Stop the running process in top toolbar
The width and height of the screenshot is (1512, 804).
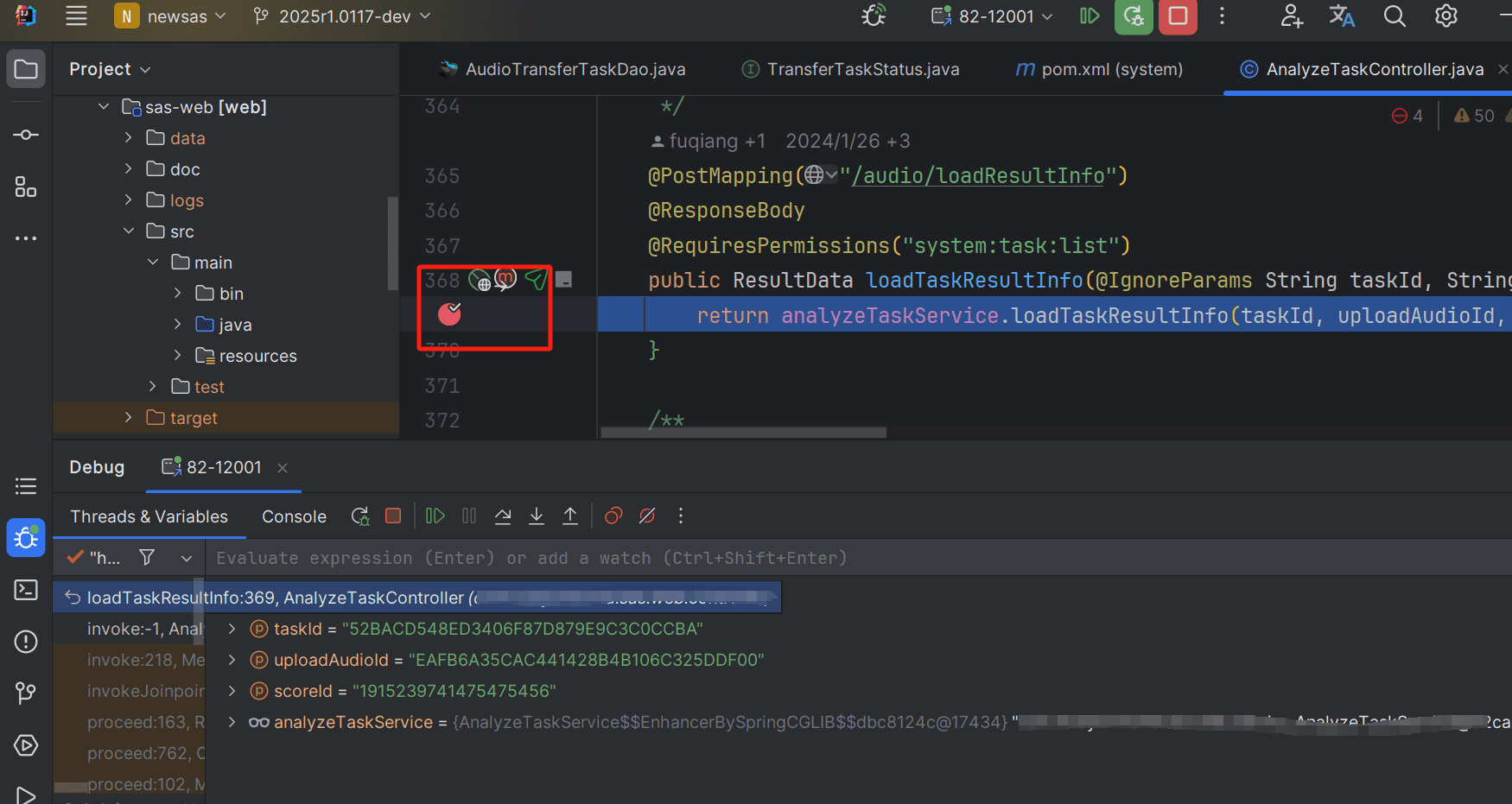pyautogui.click(x=1178, y=16)
